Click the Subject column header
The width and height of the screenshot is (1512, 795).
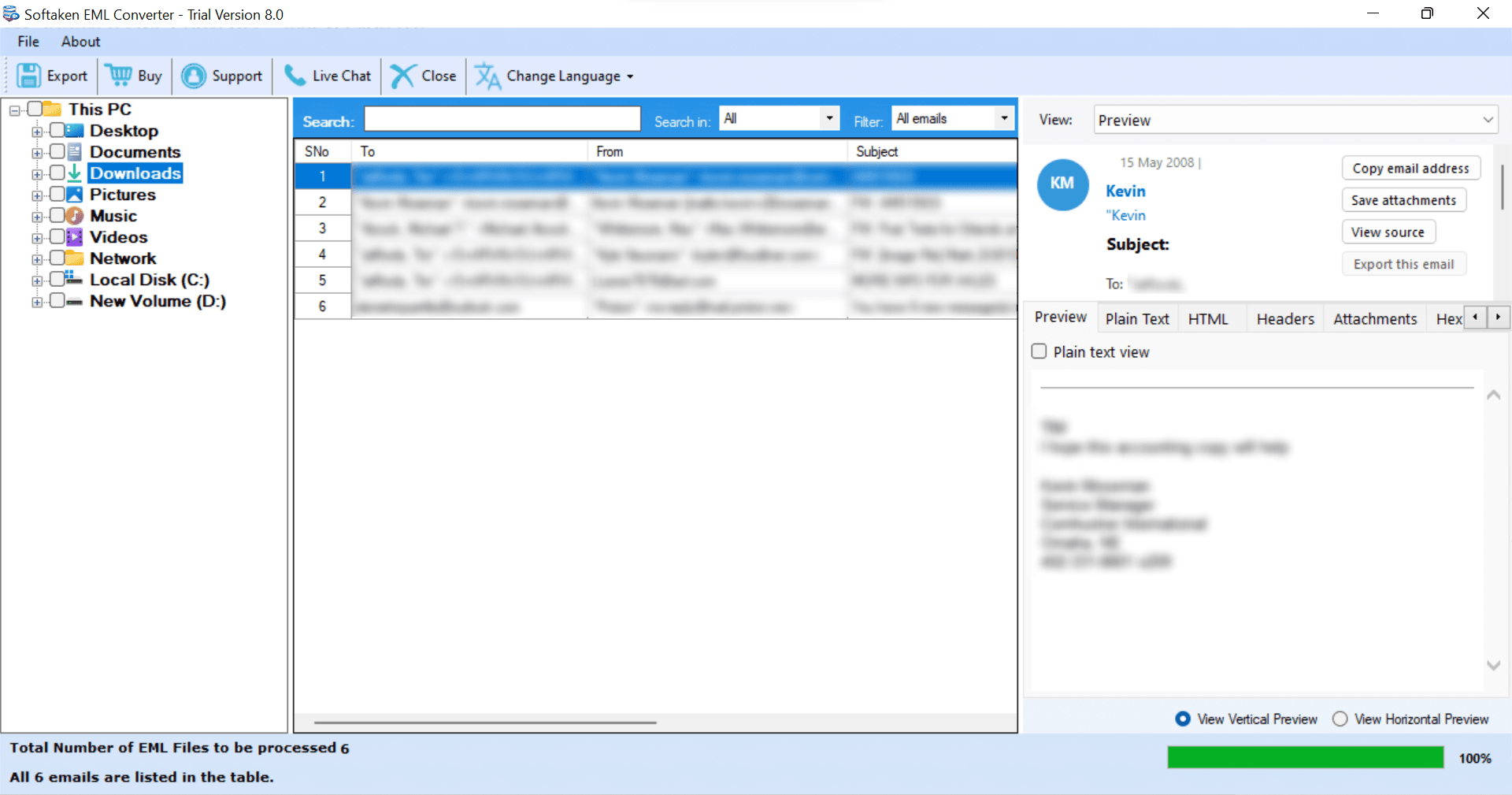932,151
